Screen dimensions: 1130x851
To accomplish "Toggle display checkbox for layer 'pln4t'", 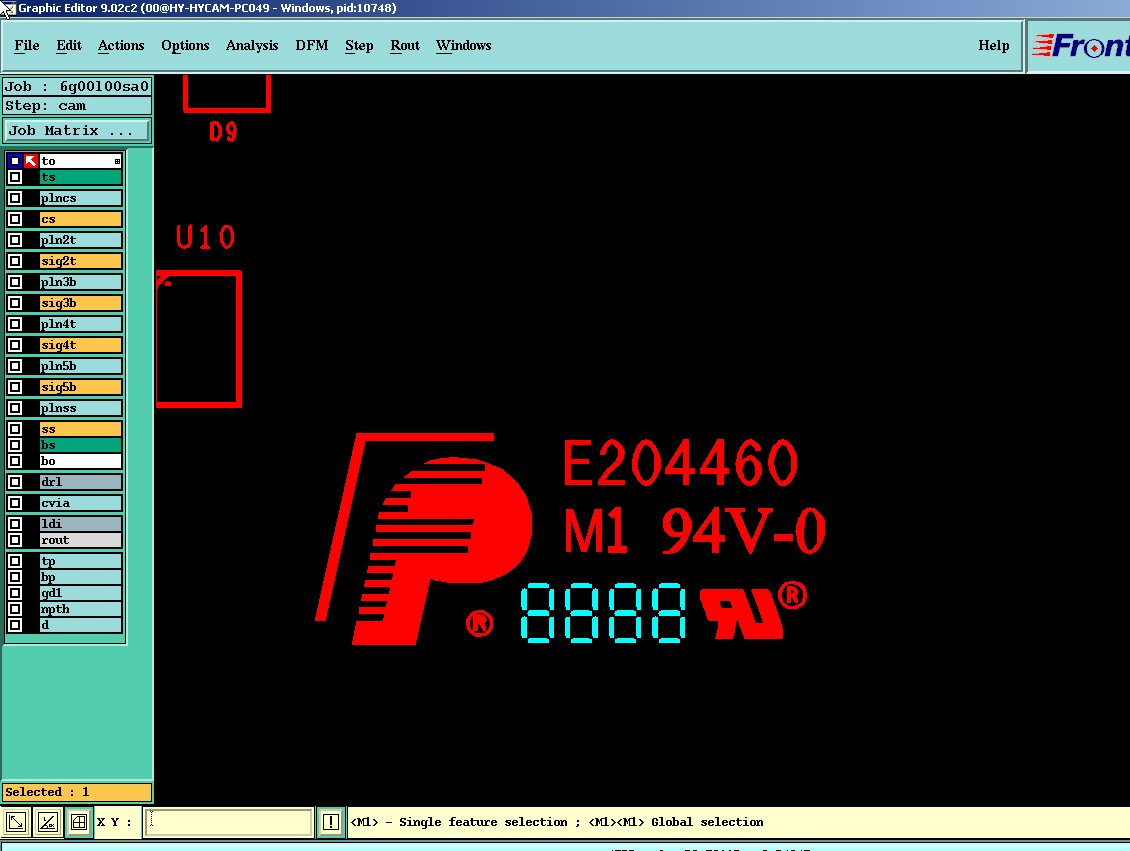I will point(14,324).
